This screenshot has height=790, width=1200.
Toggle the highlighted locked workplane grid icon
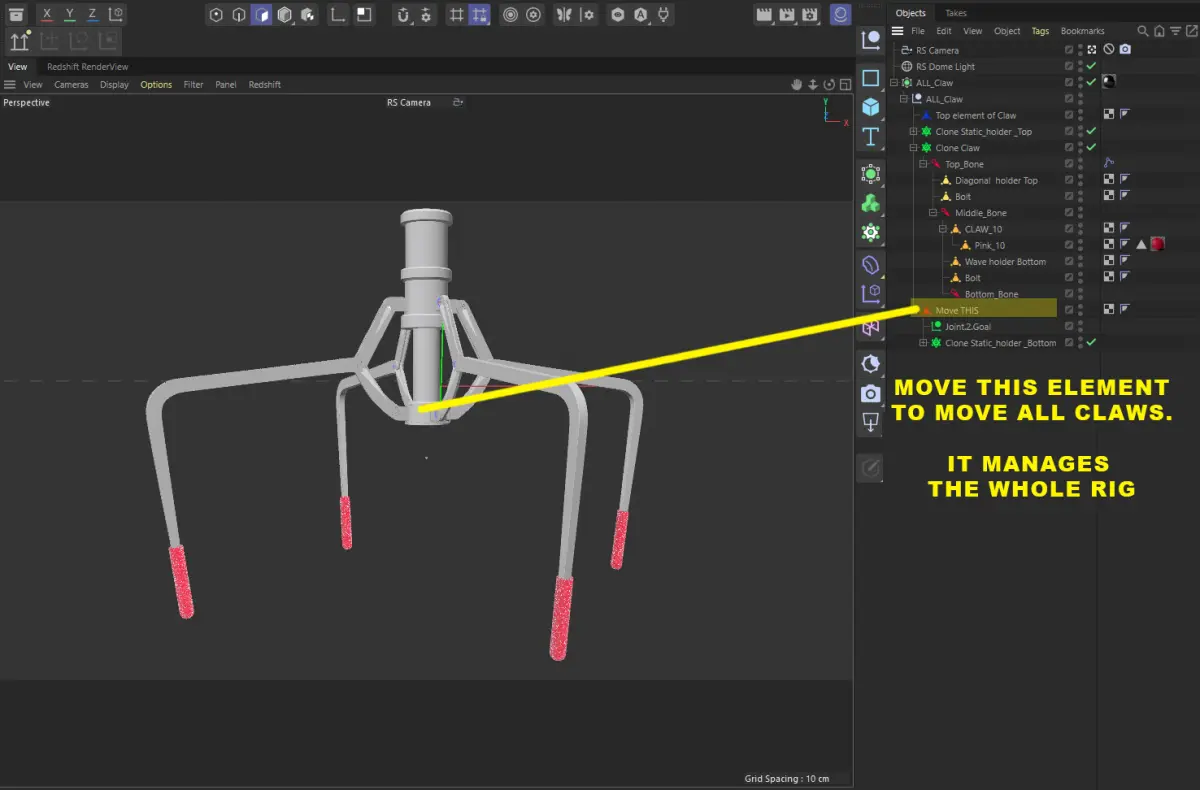tap(480, 15)
